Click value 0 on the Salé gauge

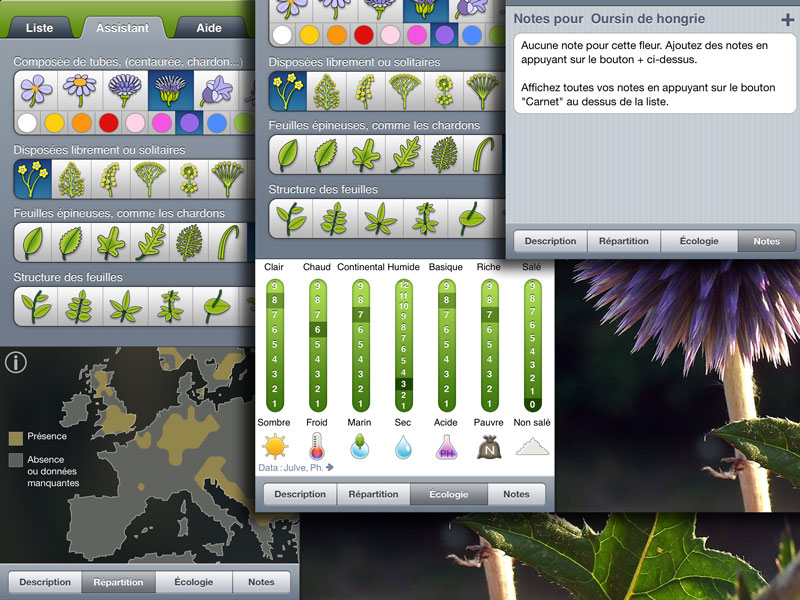pos(532,404)
